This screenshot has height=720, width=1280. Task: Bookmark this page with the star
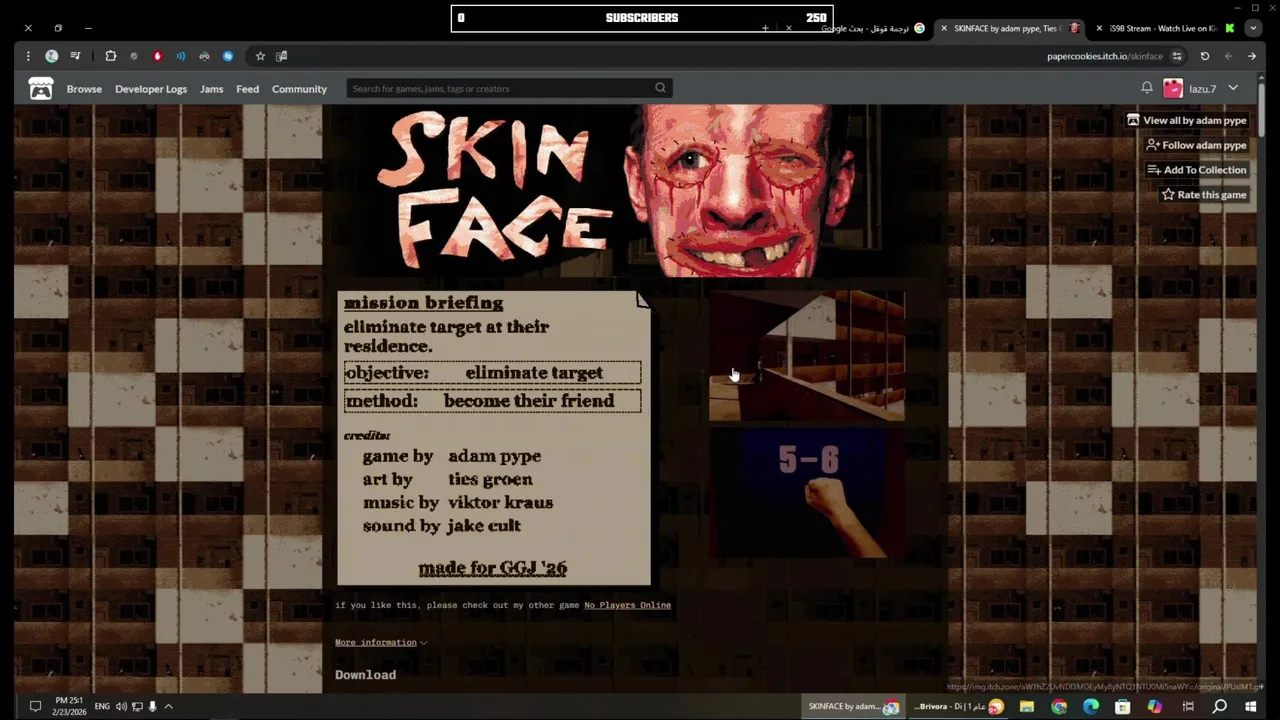(260, 56)
